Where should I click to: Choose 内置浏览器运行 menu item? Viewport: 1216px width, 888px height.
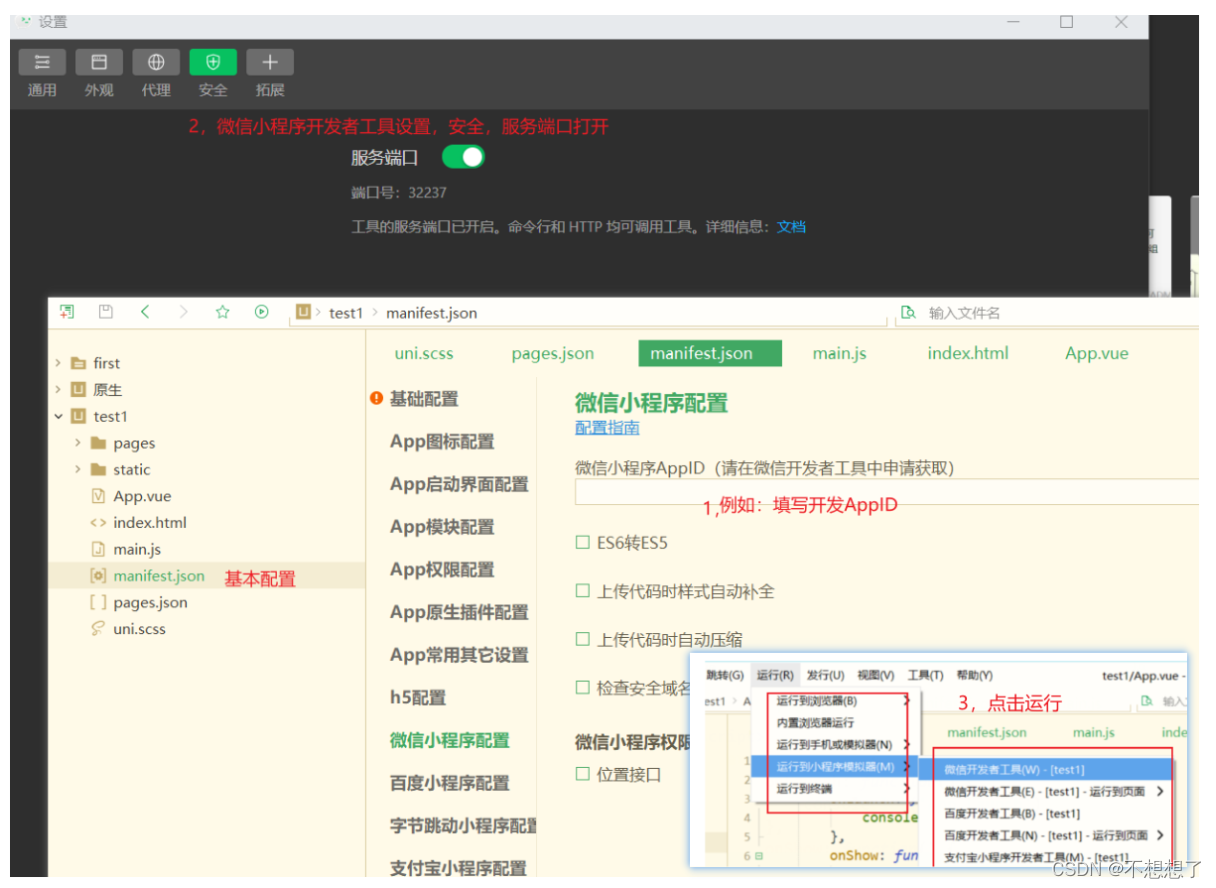815,722
